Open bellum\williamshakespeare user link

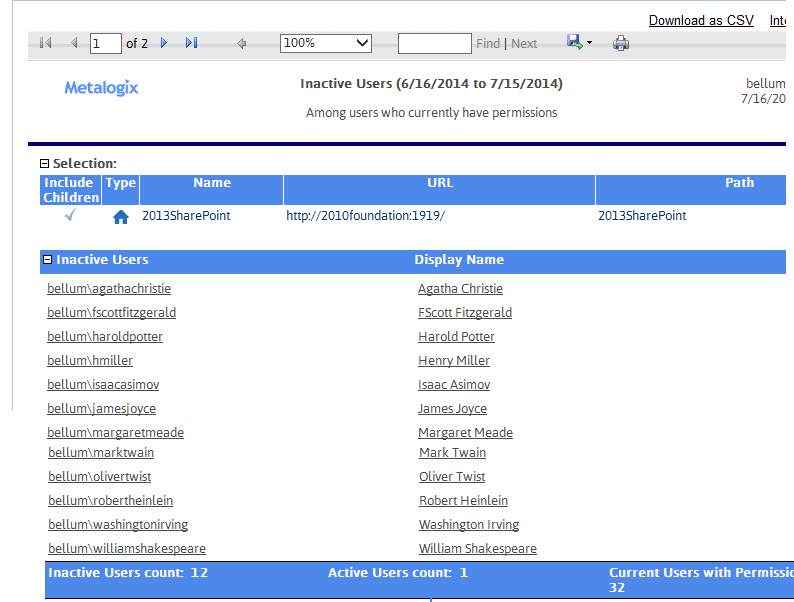127,549
